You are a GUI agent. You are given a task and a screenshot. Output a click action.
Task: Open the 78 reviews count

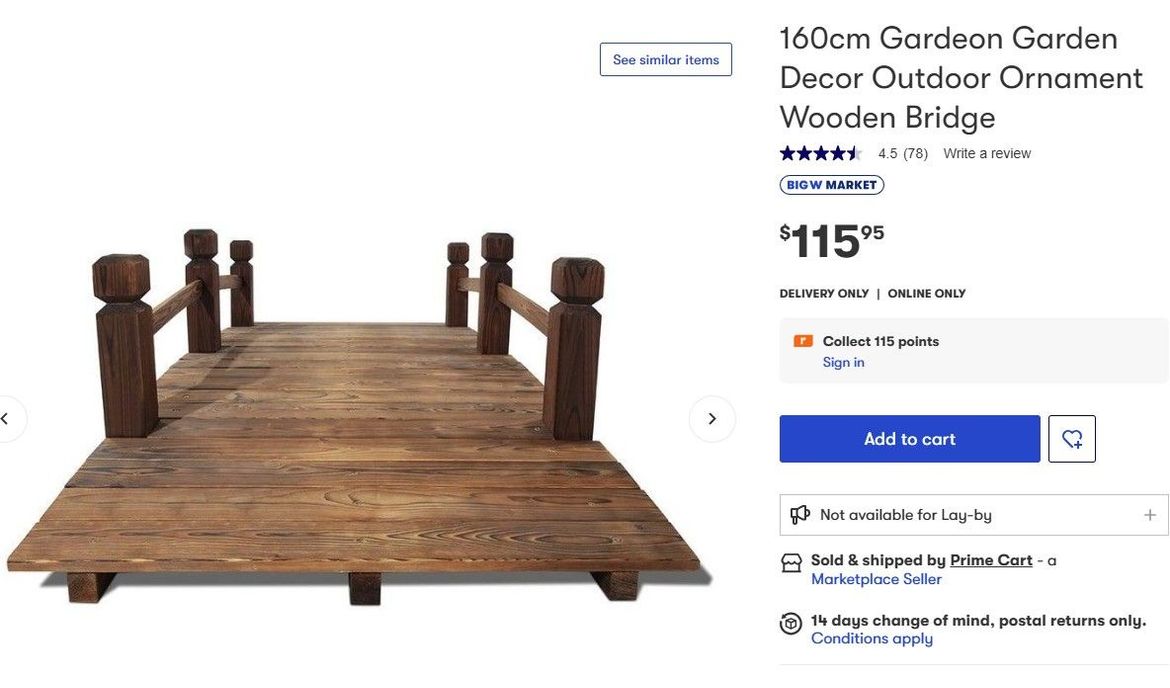tap(915, 154)
